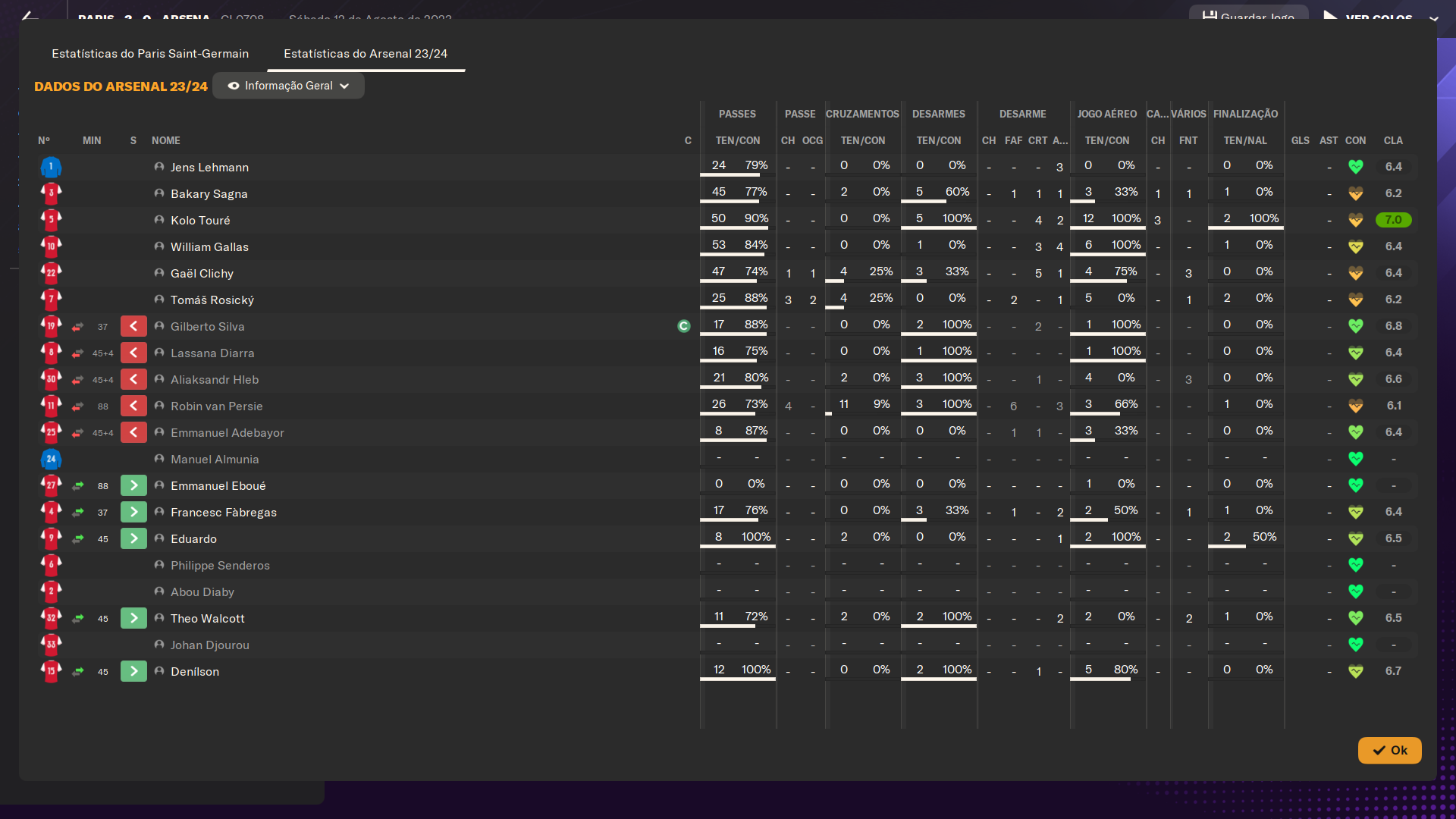Click Jens Lehmann's blue goalkeeper shirt icon
This screenshot has width=1456, height=819.
point(51,167)
